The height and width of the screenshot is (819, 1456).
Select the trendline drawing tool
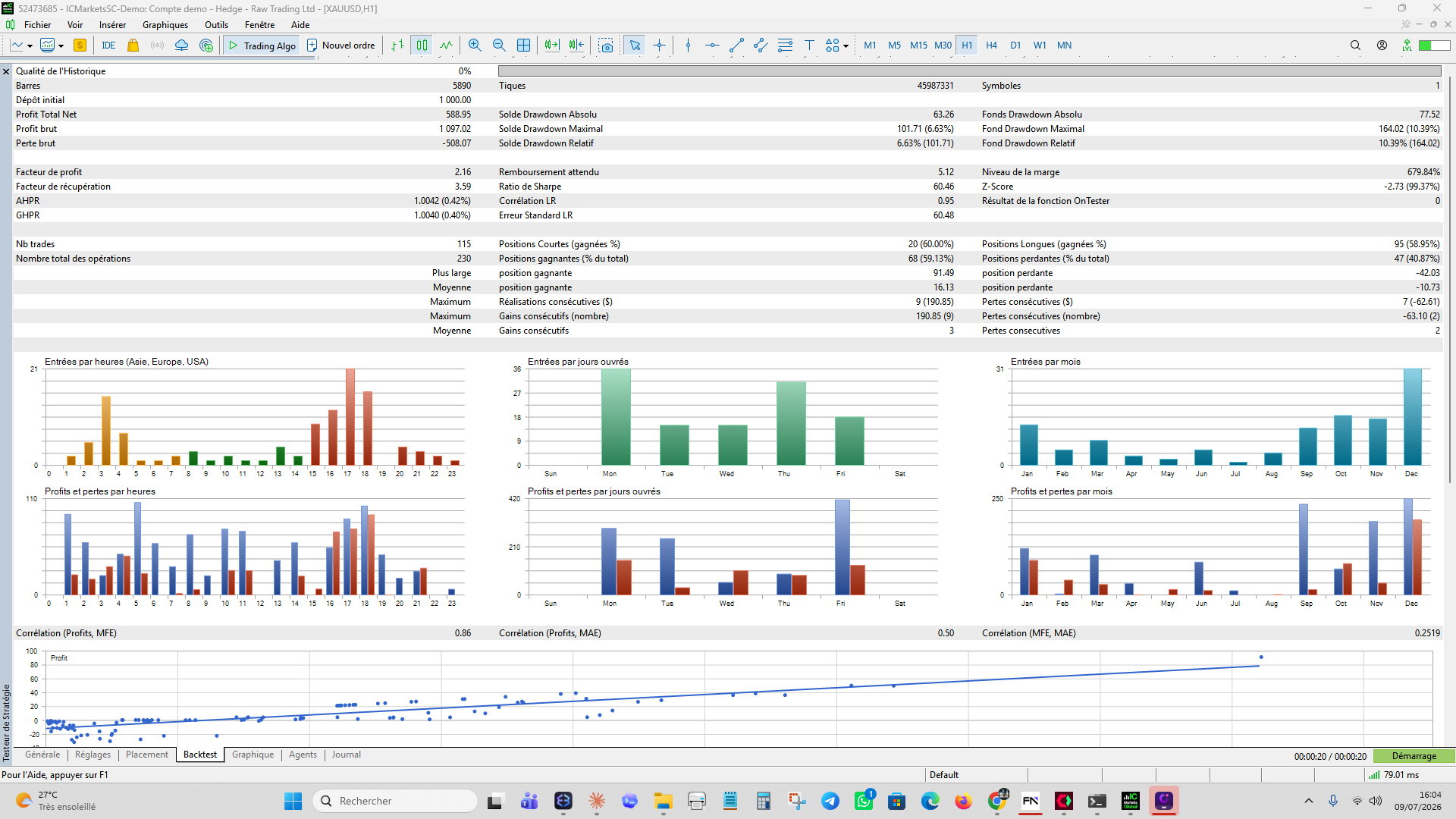click(x=736, y=45)
